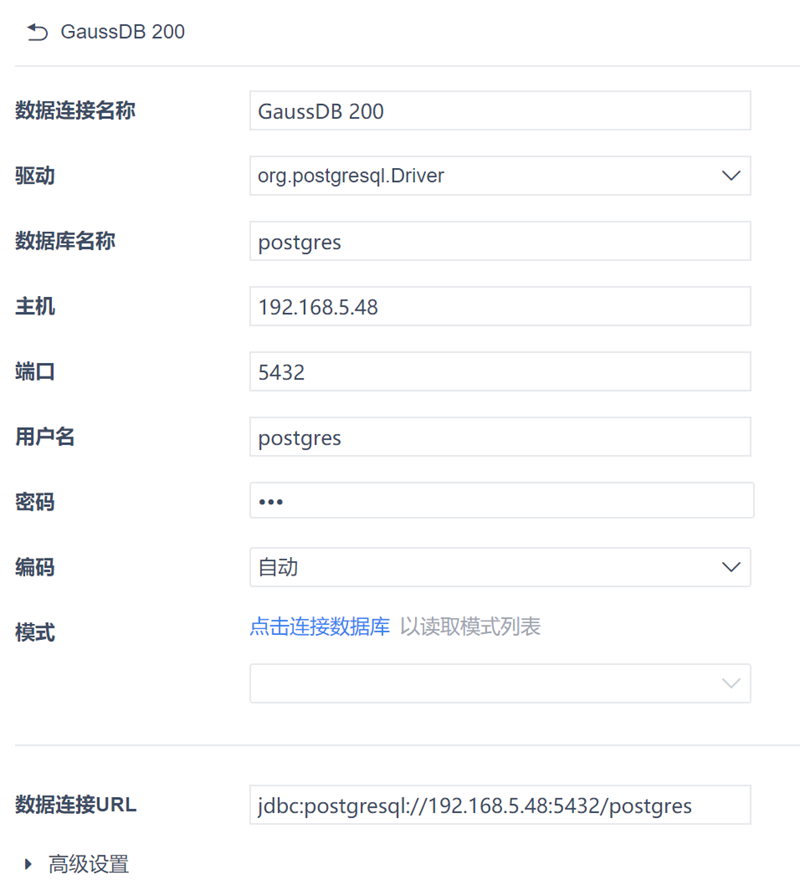
Task: Click the GaussDB 200 page title
Action: point(123,32)
